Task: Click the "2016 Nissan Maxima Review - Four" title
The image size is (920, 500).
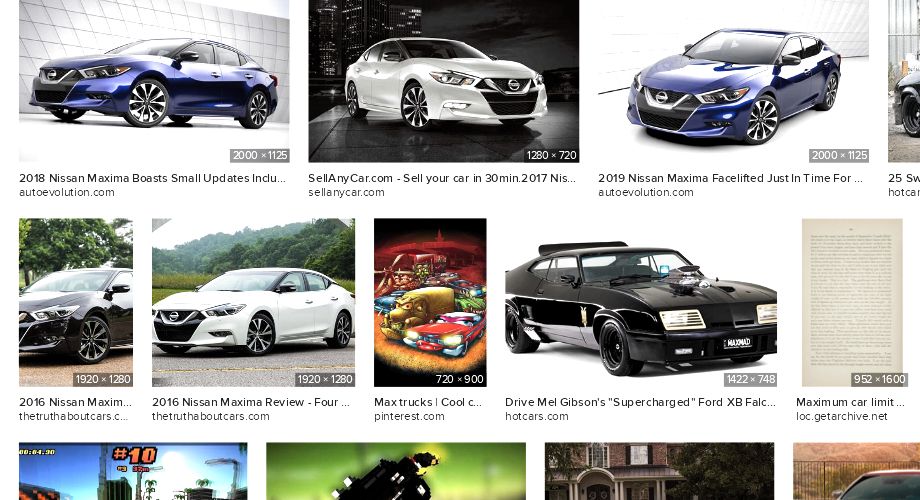Action: [x=251, y=402]
